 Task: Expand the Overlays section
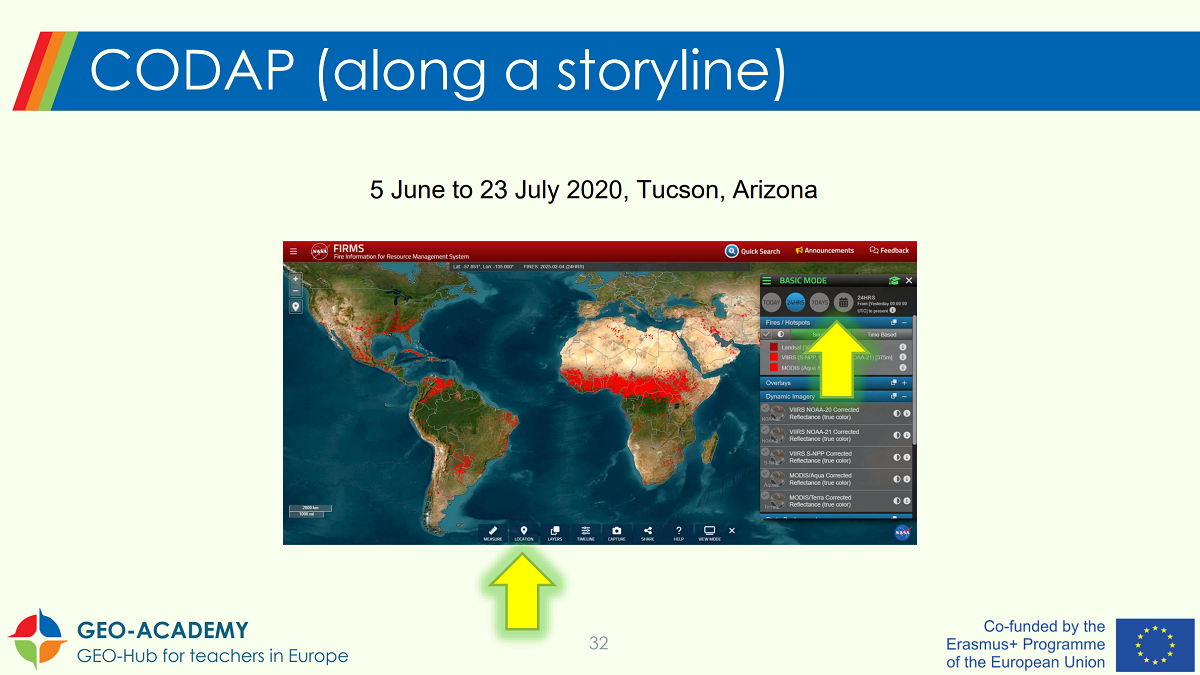point(905,383)
